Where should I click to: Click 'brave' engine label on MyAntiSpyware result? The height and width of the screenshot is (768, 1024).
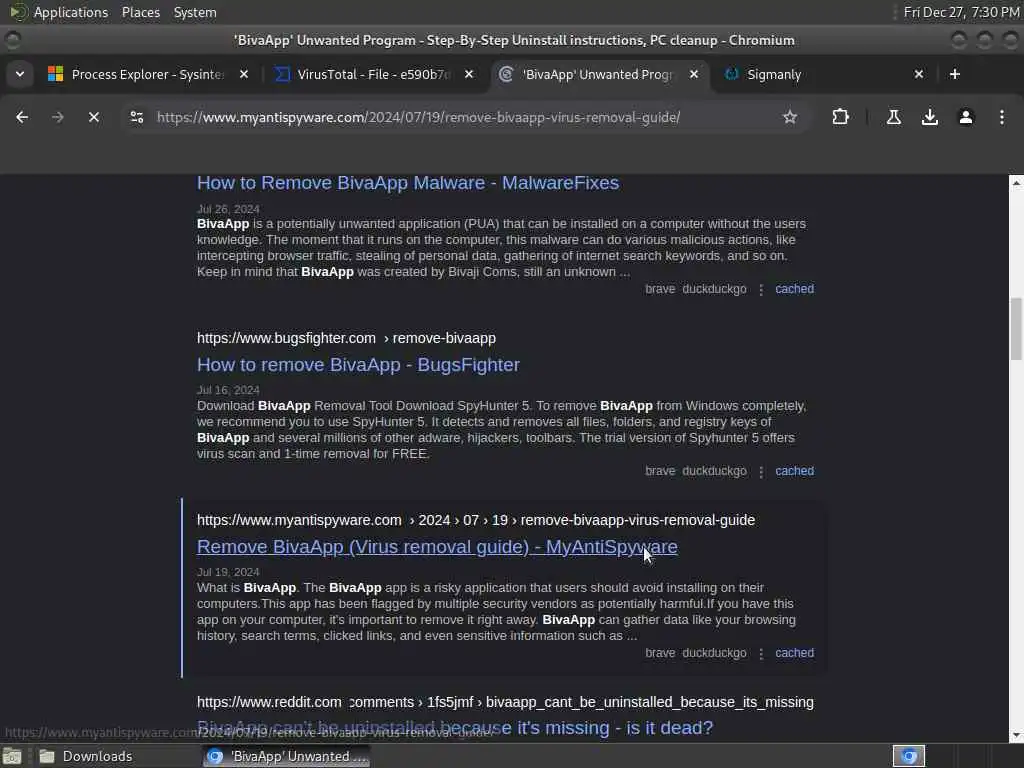coord(660,653)
